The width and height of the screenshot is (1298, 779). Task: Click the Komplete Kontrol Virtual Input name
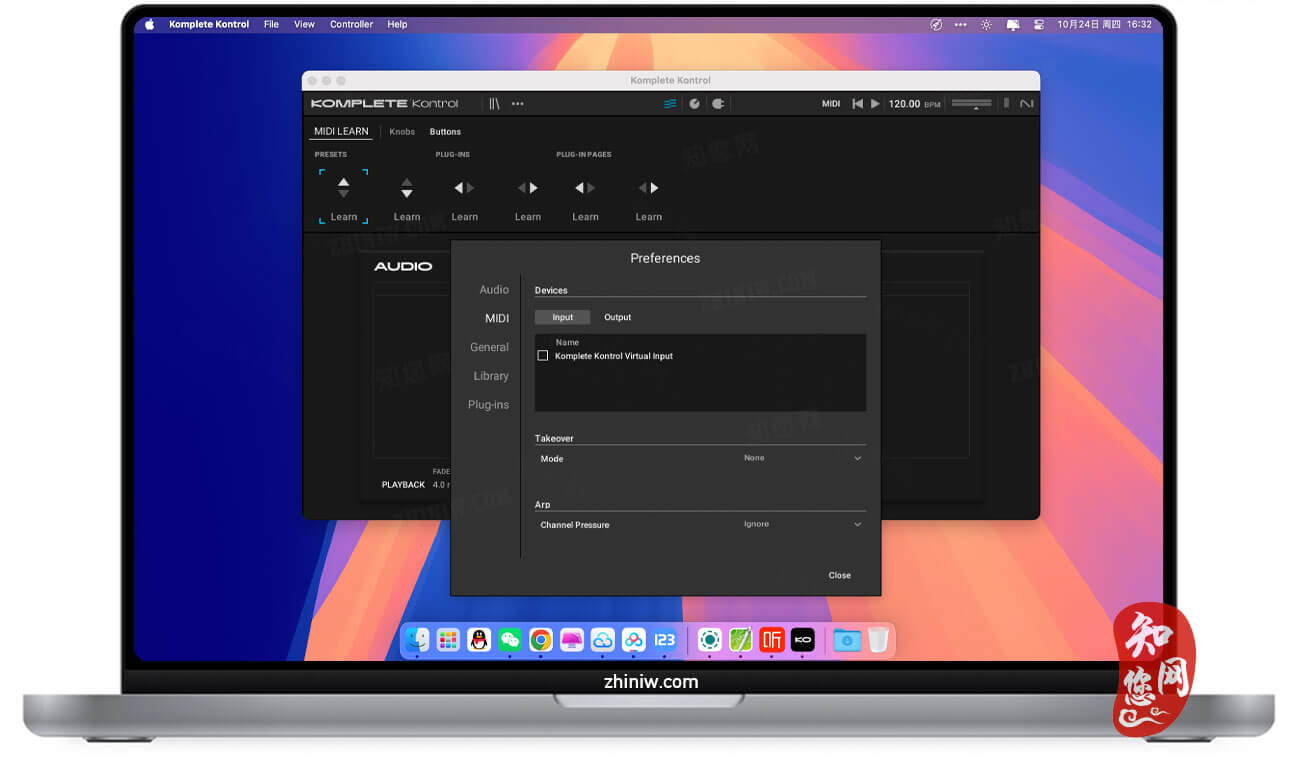point(614,356)
